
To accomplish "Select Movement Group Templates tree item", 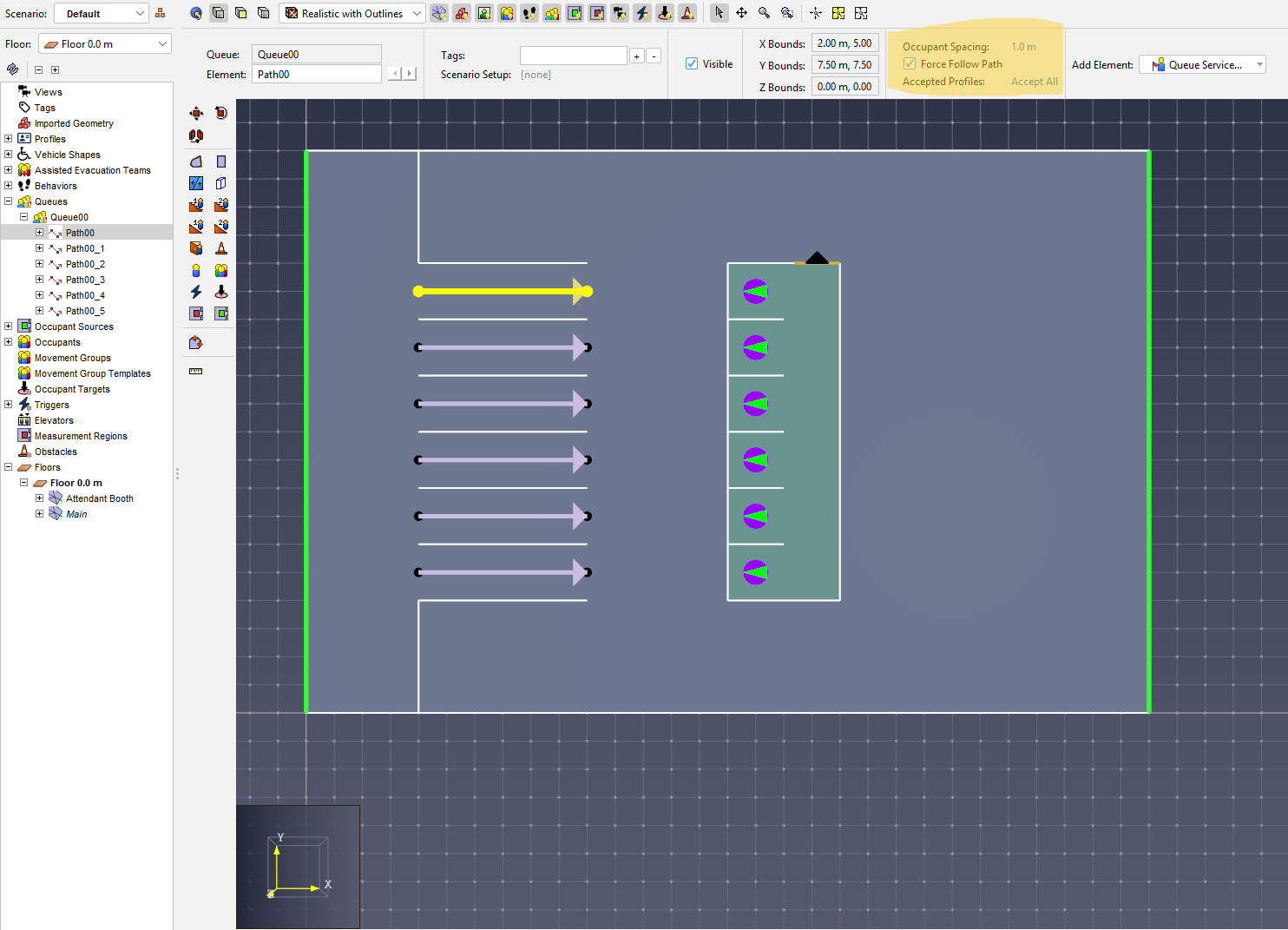I will point(93,373).
